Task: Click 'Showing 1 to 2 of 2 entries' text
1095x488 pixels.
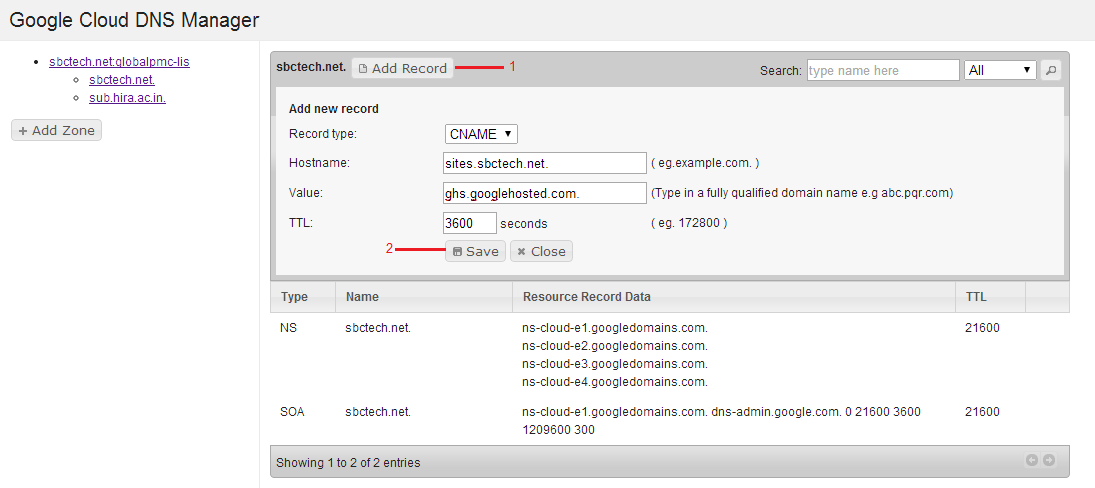Action: [348, 462]
